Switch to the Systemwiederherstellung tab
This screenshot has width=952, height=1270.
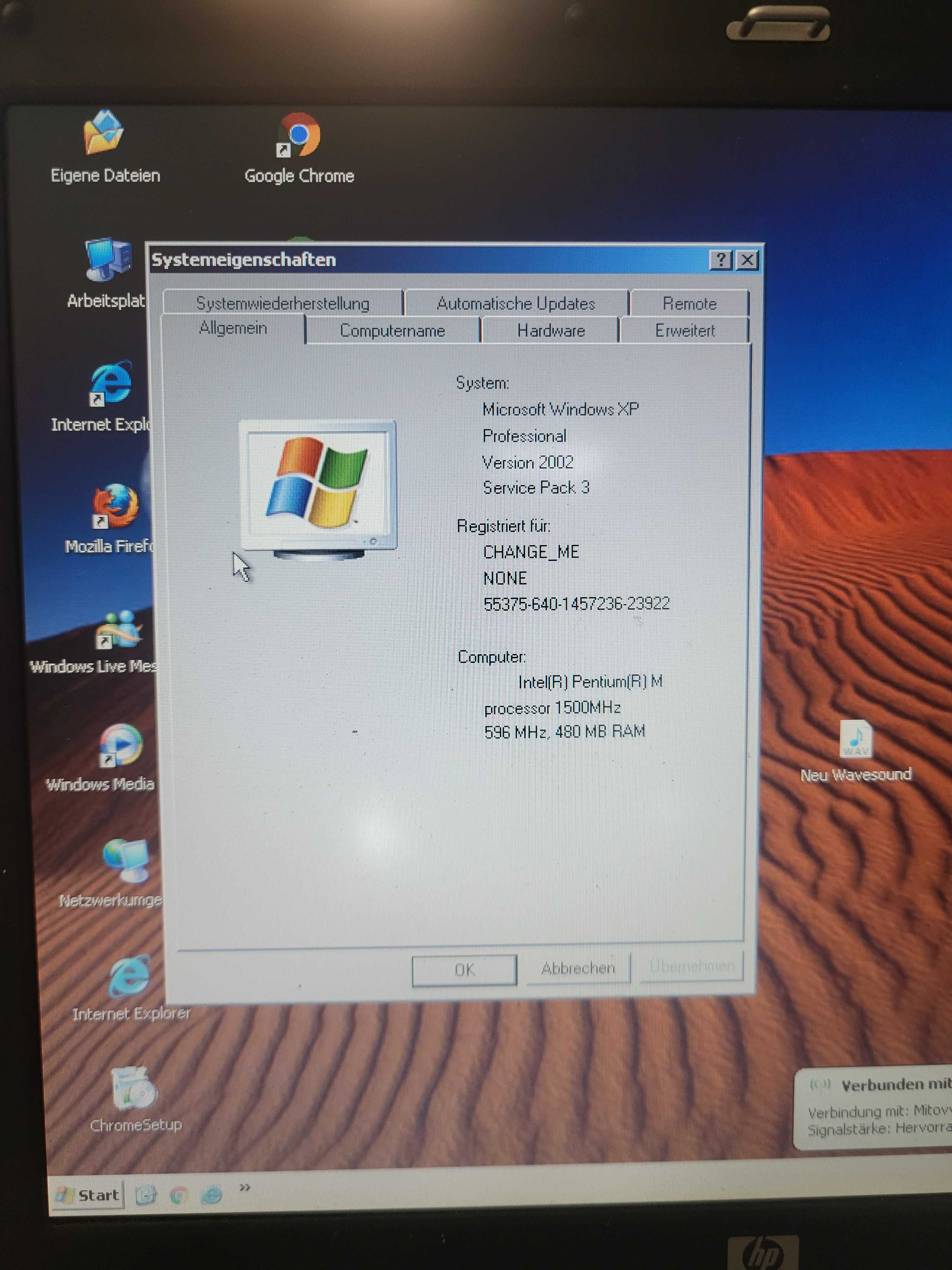pyautogui.click(x=283, y=303)
